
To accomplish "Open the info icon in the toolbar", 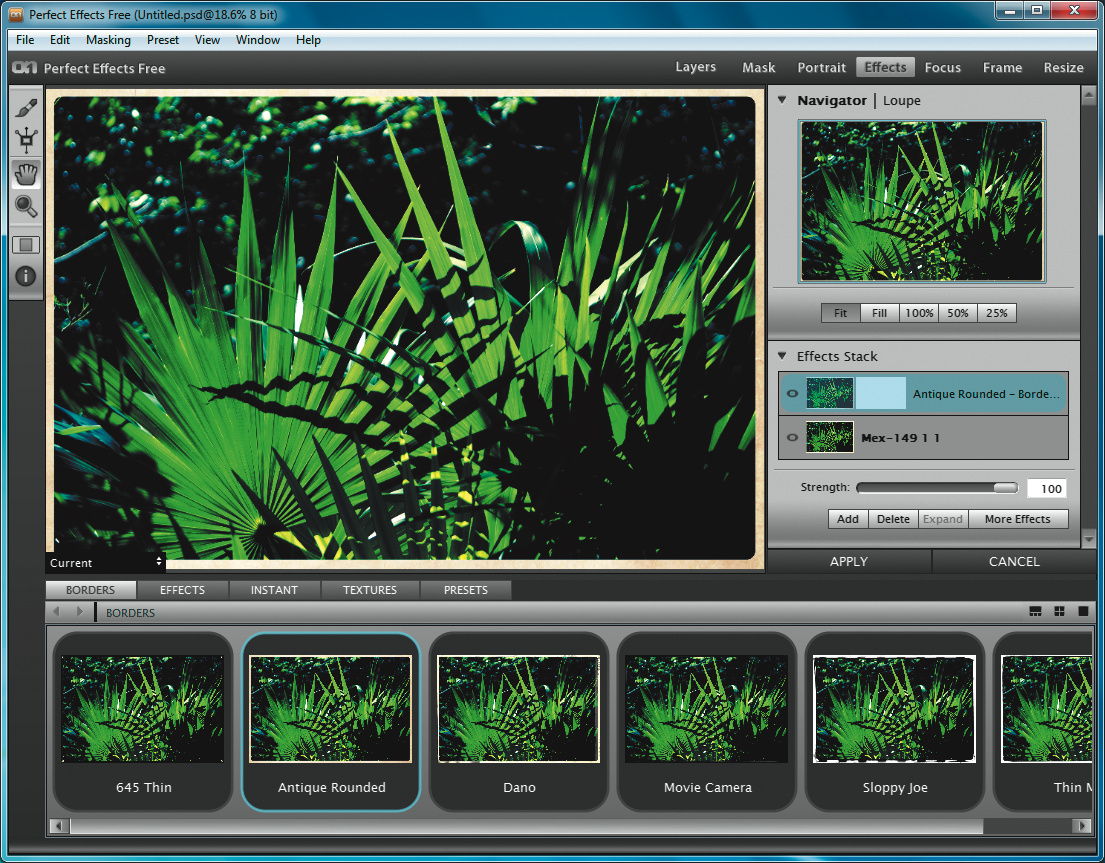I will [x=27, y=277].
